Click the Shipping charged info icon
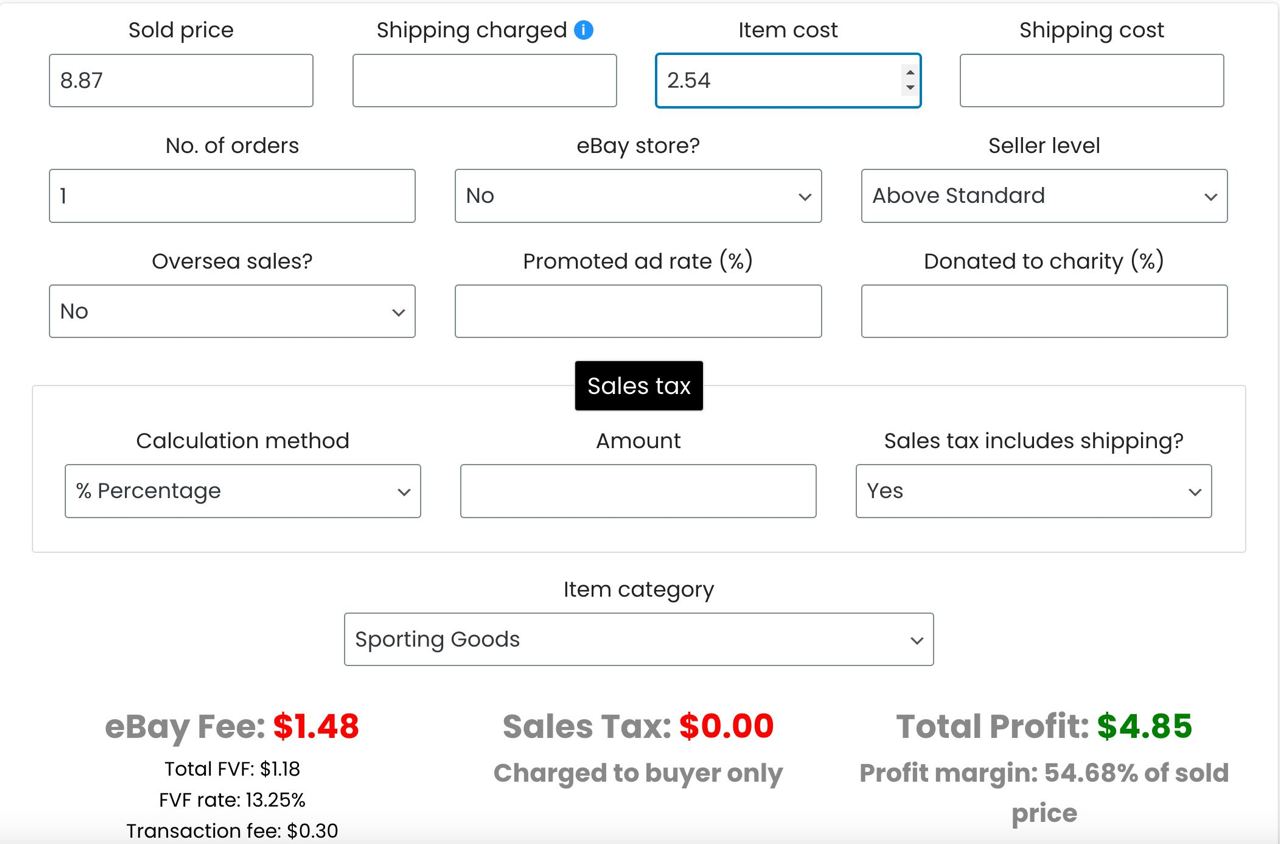The image size is (1280, 844). pos(584,30)
